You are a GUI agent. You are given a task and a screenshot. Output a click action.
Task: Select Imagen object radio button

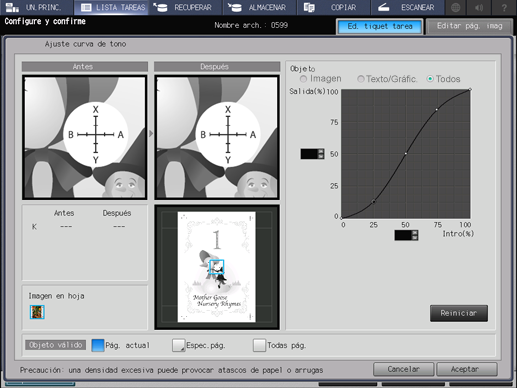pos(303,79)
